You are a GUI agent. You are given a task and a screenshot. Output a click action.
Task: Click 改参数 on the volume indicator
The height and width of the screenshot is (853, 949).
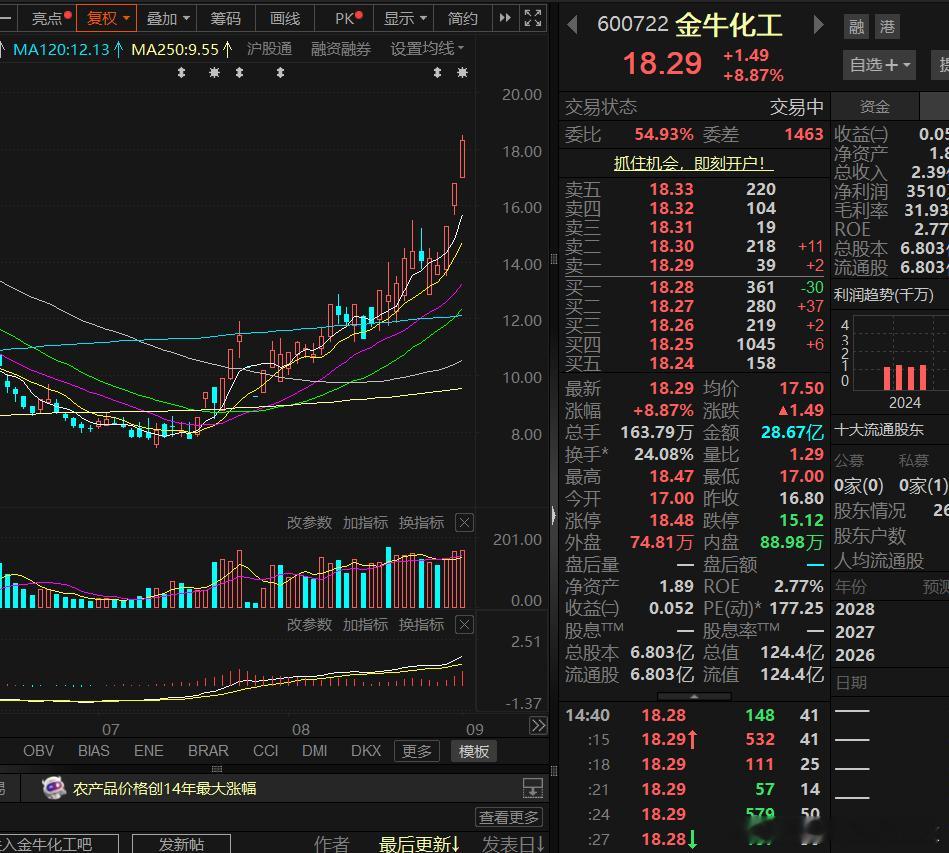coord(309,522)
